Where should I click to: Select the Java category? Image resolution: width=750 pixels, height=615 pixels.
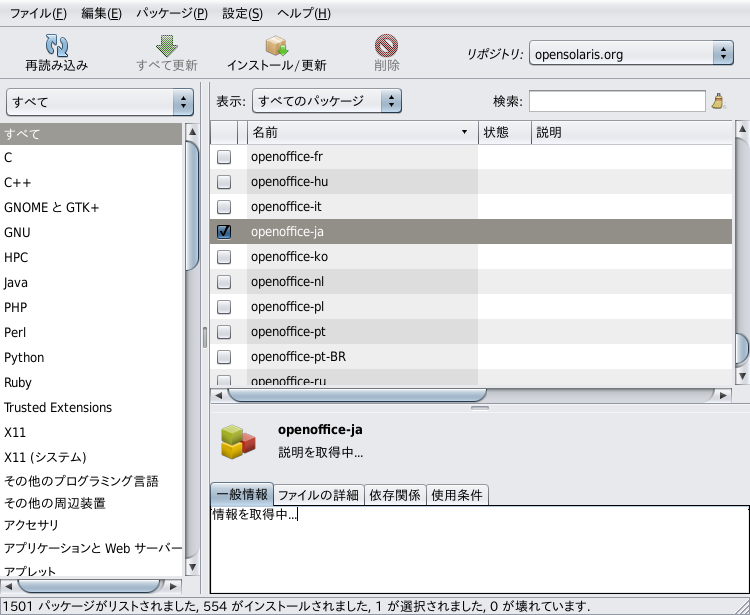coord(91,282)
